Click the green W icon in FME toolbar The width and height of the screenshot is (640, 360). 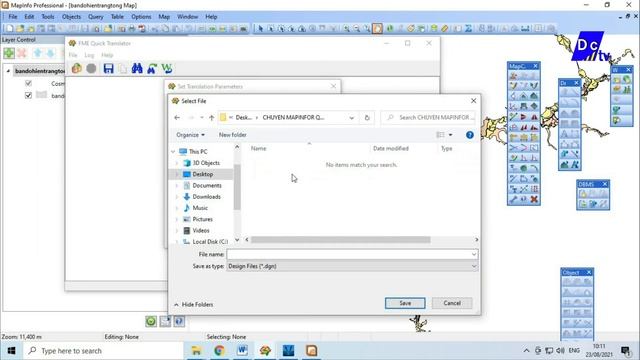tap(167, 68)
